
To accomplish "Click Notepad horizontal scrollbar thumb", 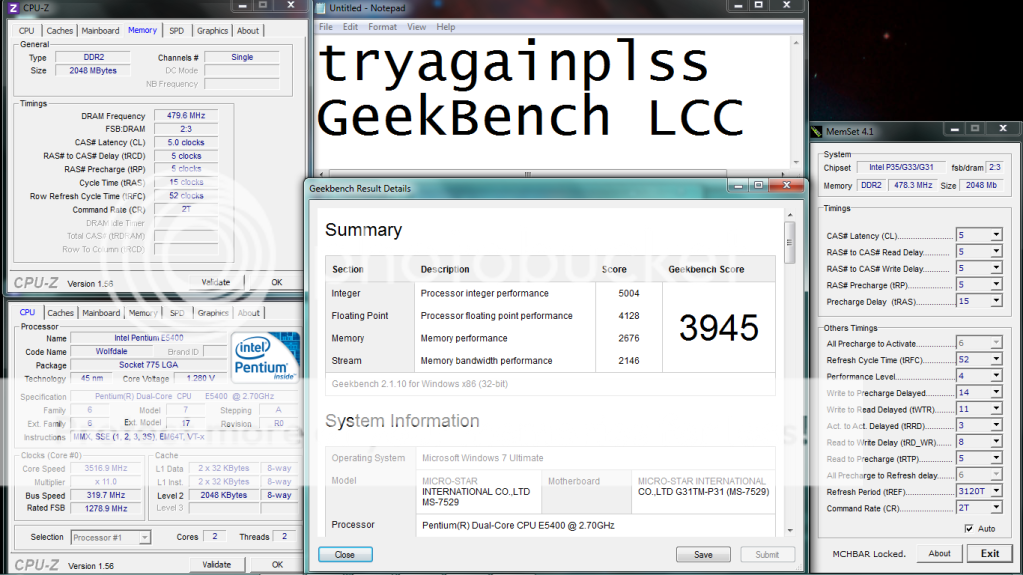I will (528, 174).
